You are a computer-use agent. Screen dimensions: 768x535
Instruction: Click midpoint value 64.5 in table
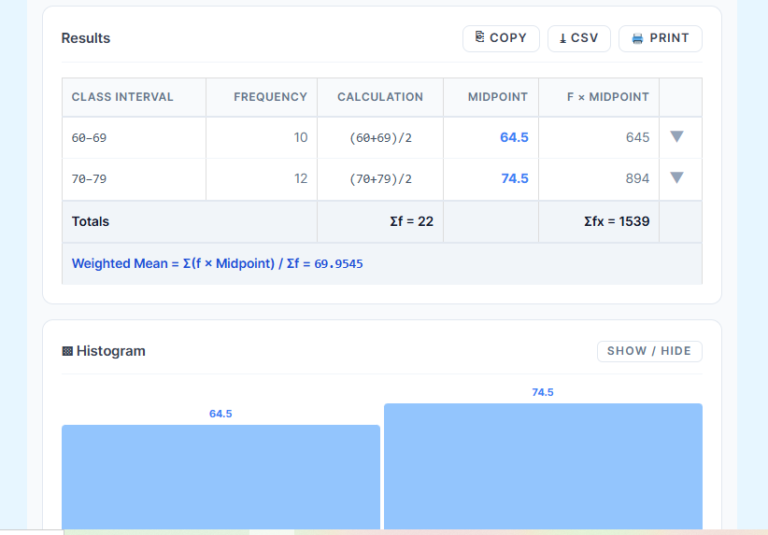(x=514, y=137)
